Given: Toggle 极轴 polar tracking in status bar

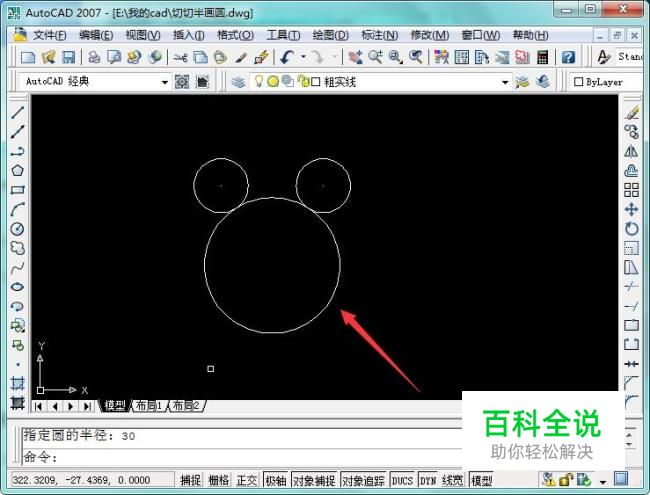Looking at the screenshot, I should point(276,480).
